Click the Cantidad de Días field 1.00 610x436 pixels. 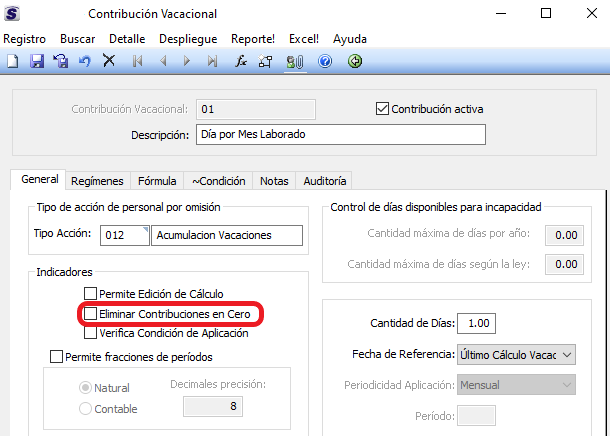pyautogui.click(x=477, y=323)
